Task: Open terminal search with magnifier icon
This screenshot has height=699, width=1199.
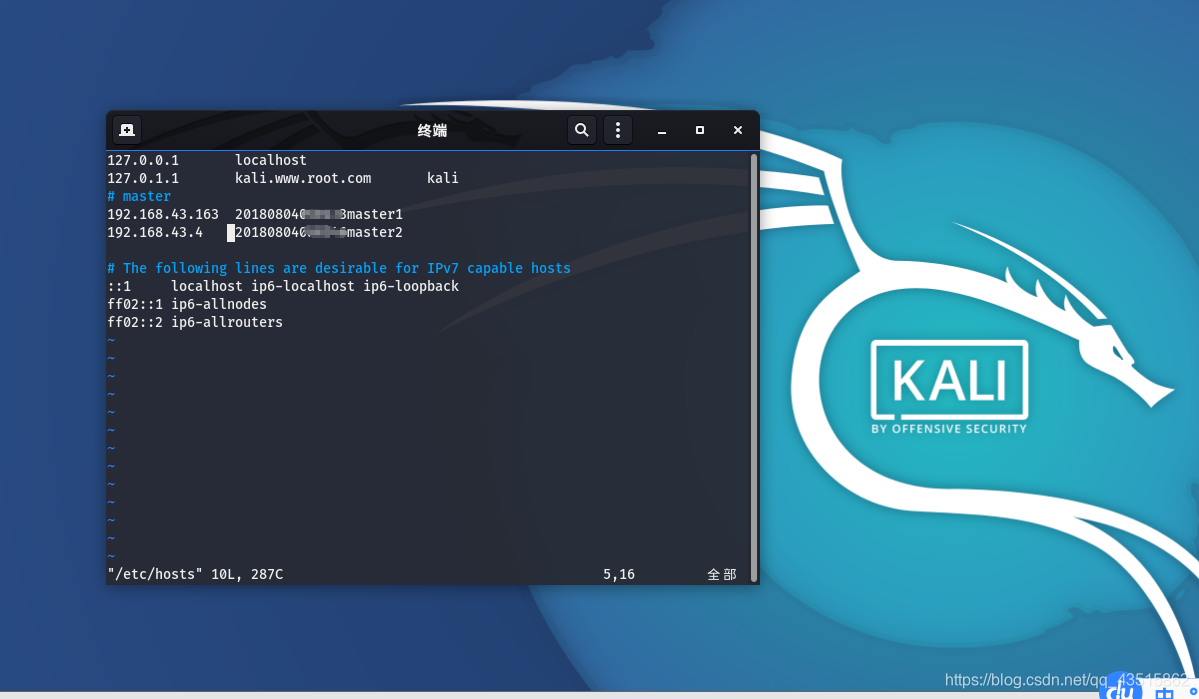Action: tap(582, 130)
